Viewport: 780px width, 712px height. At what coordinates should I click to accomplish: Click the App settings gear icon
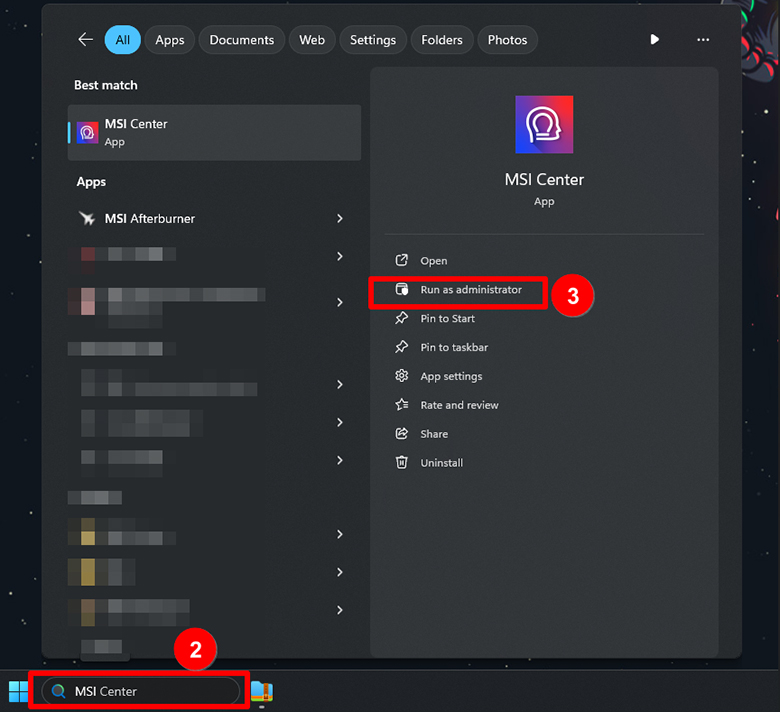[401, 376]
